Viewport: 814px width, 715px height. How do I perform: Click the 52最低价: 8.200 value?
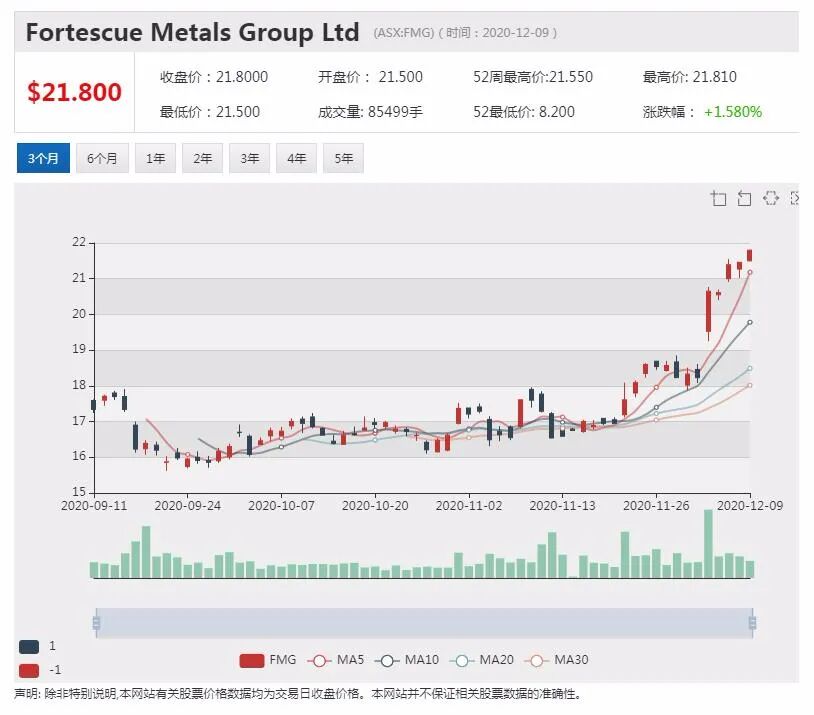pos(524,112)
